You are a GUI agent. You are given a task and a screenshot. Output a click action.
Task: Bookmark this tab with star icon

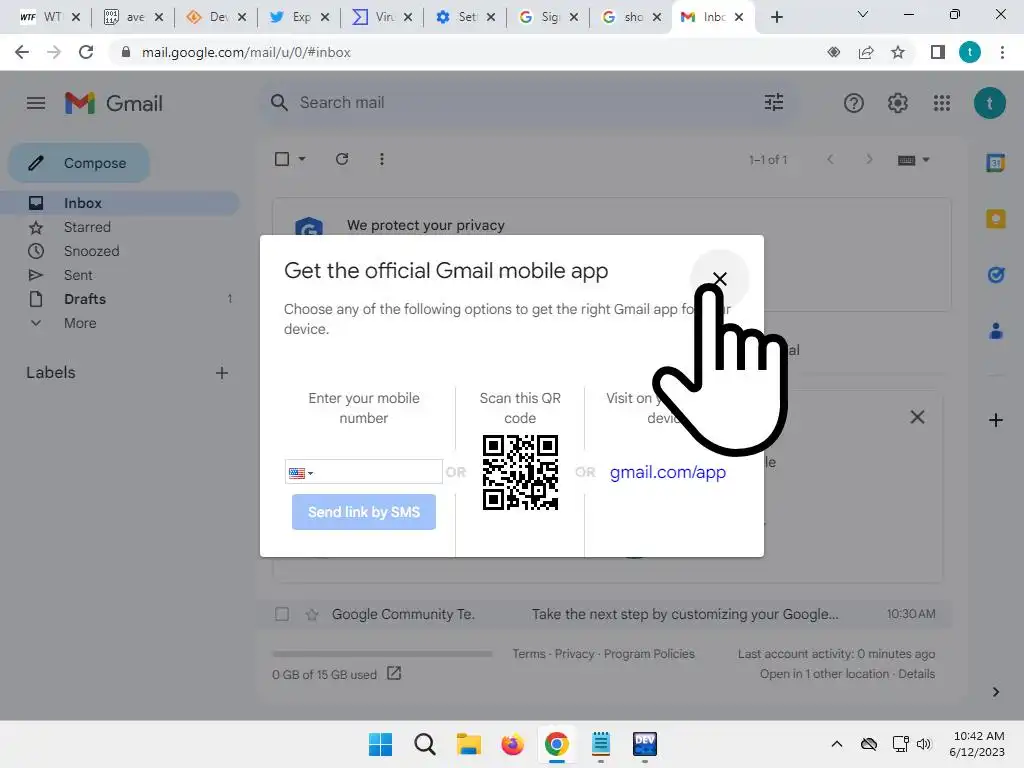[x=898, y=52]
